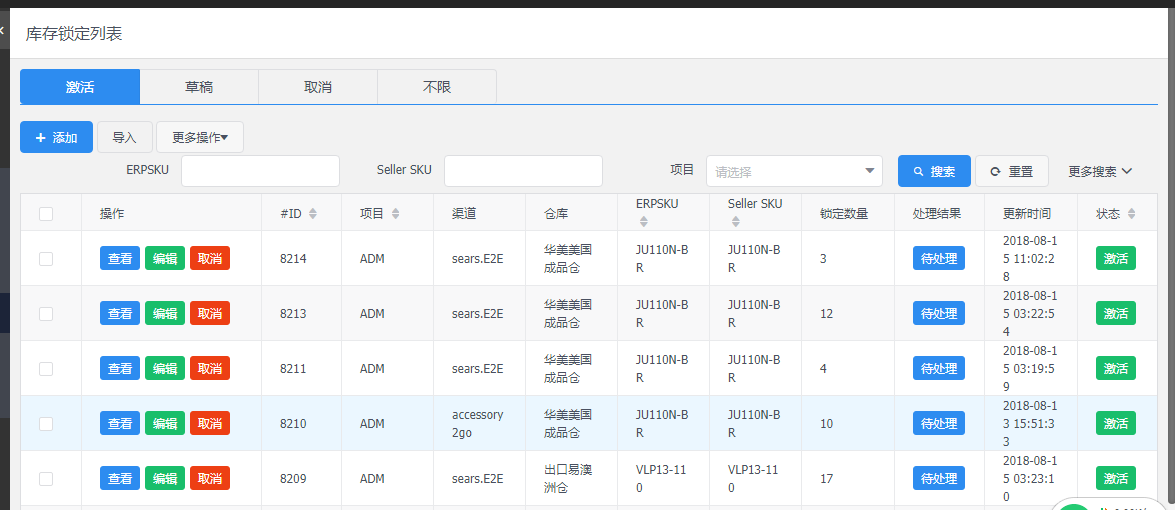Click the 重置 button
Screen dimensions: 1175x510
[1012, 171]
